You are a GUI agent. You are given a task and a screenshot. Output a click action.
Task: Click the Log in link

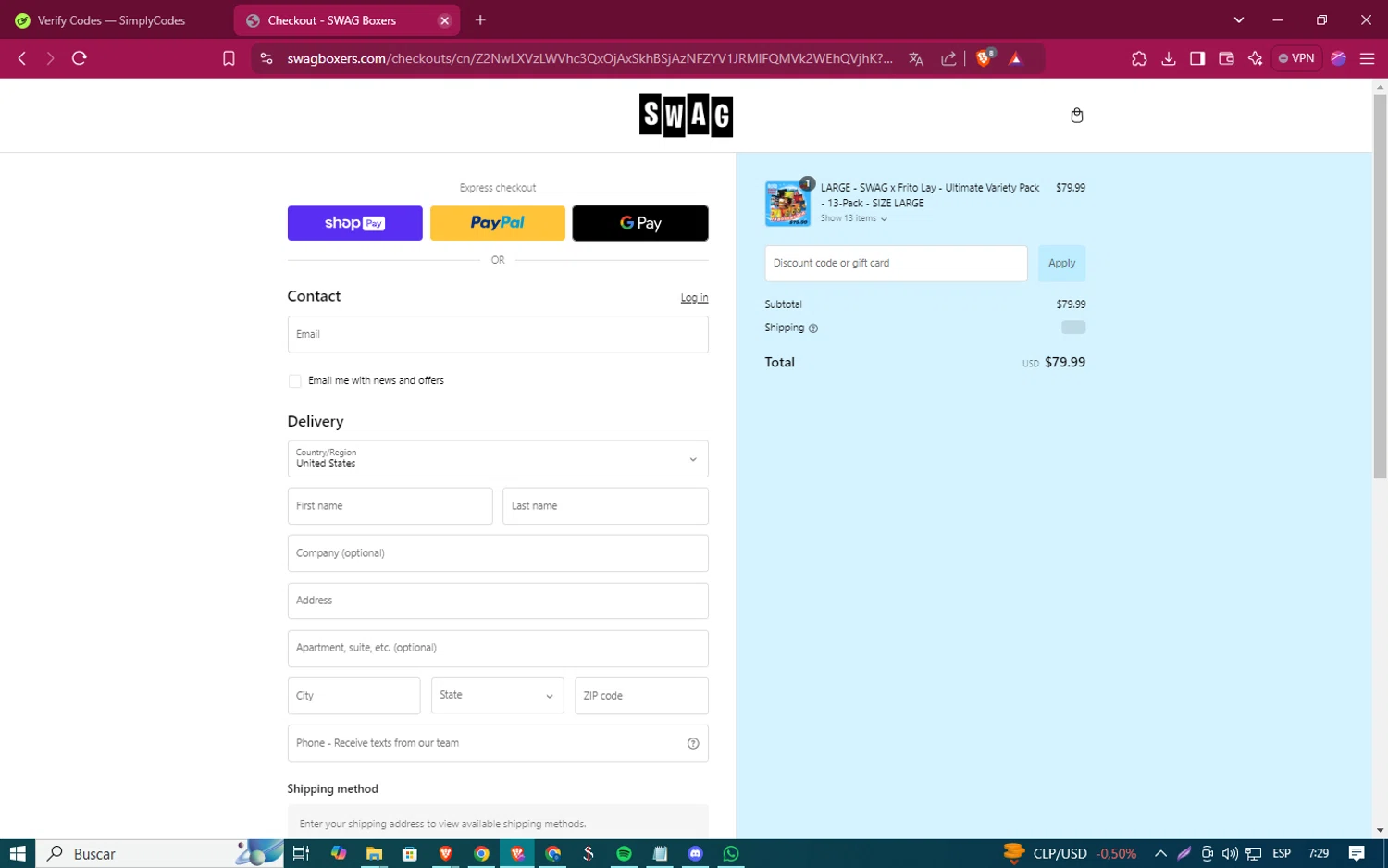(694, 298)
